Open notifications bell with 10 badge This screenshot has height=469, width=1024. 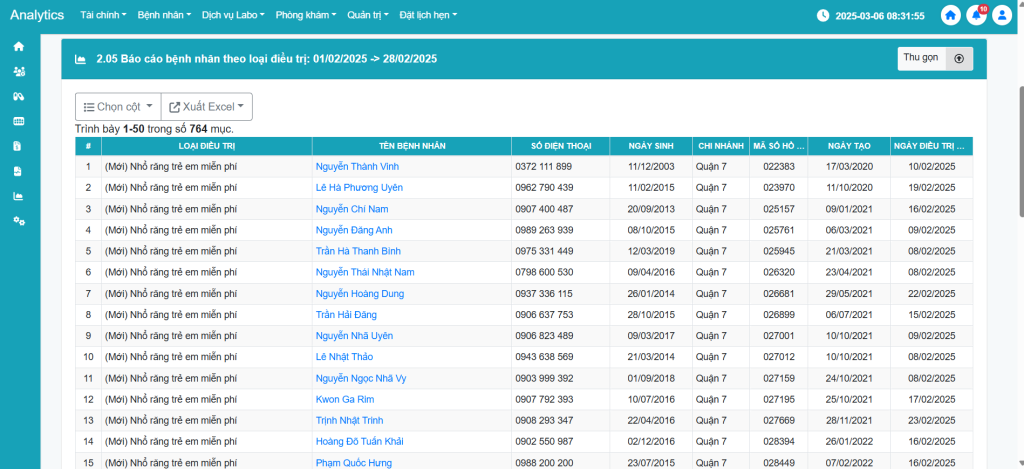pos(977,16)
